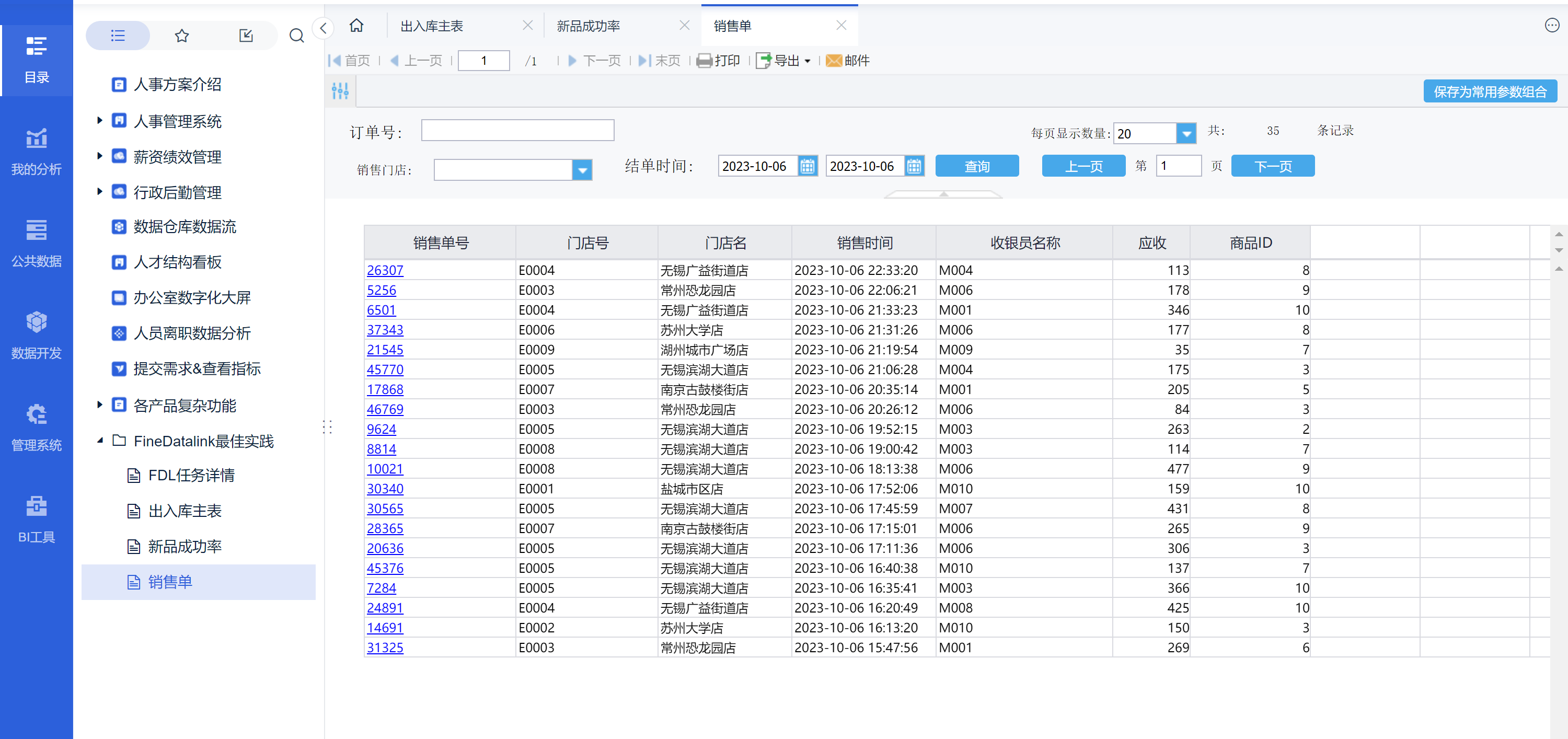Click the email envelope icon

(x=833, y=61)
